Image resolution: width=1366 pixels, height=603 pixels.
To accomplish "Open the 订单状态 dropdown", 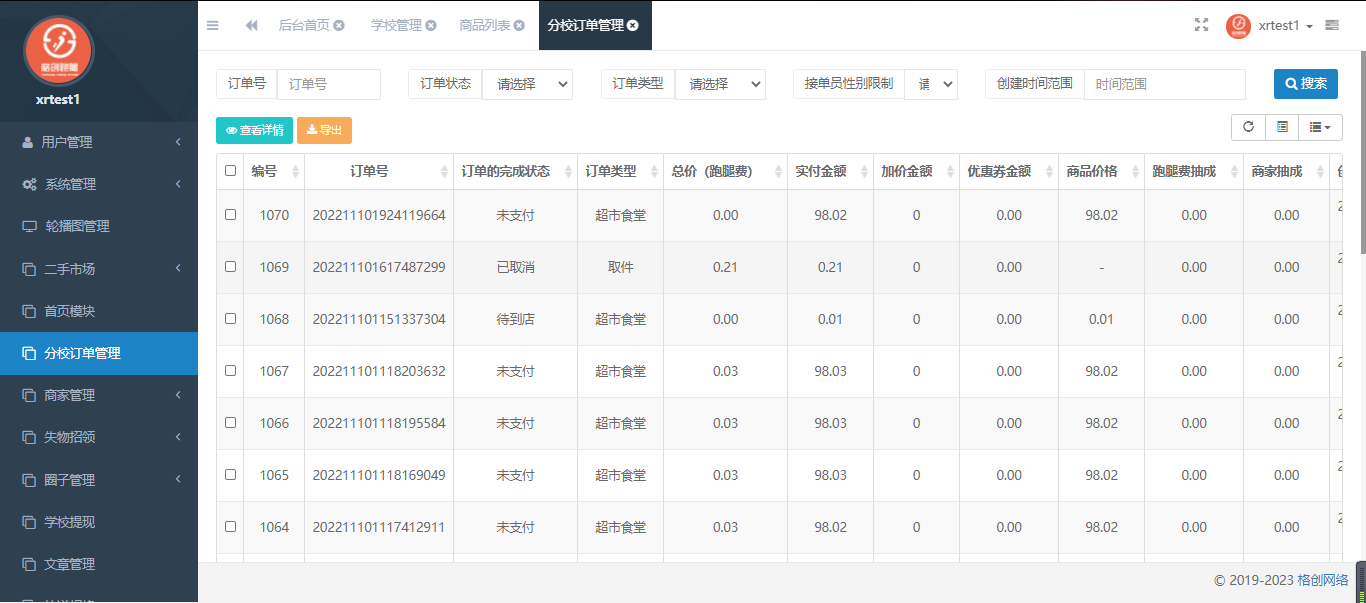I will point(527,84).
